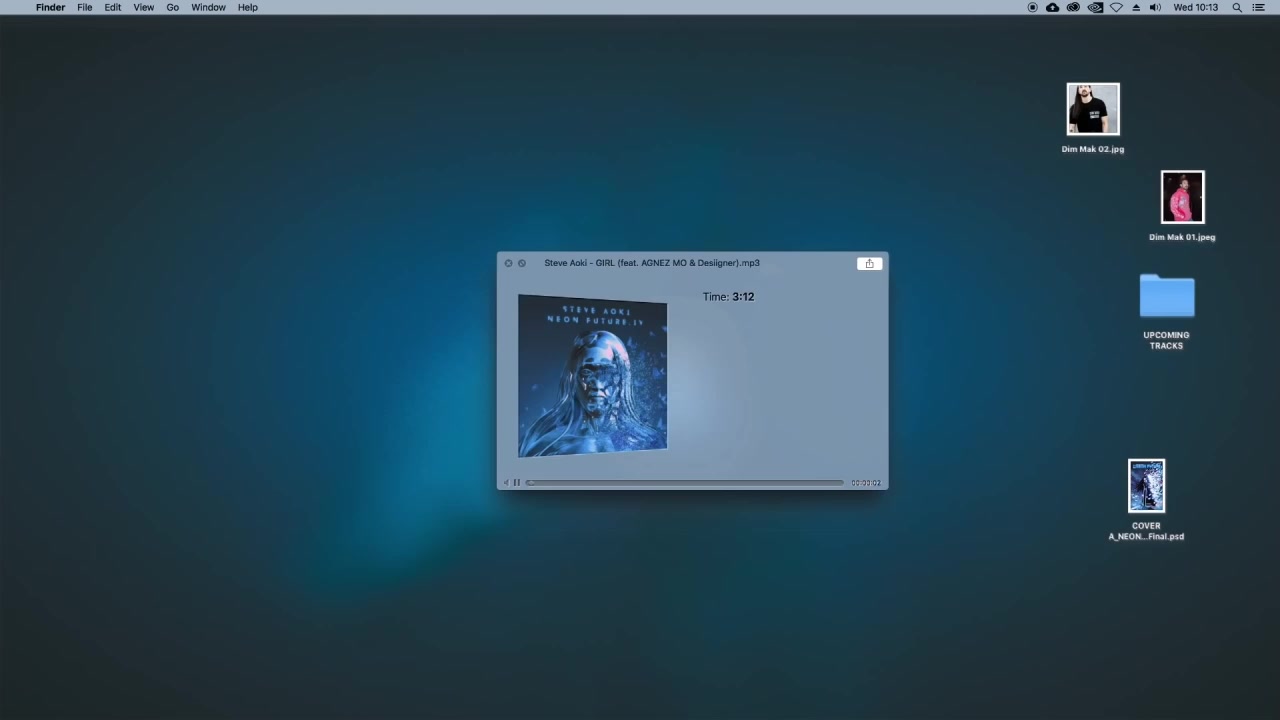Open the Finder application menu
The width and height of the screenshot is (1280, 720).
(50, 7)
